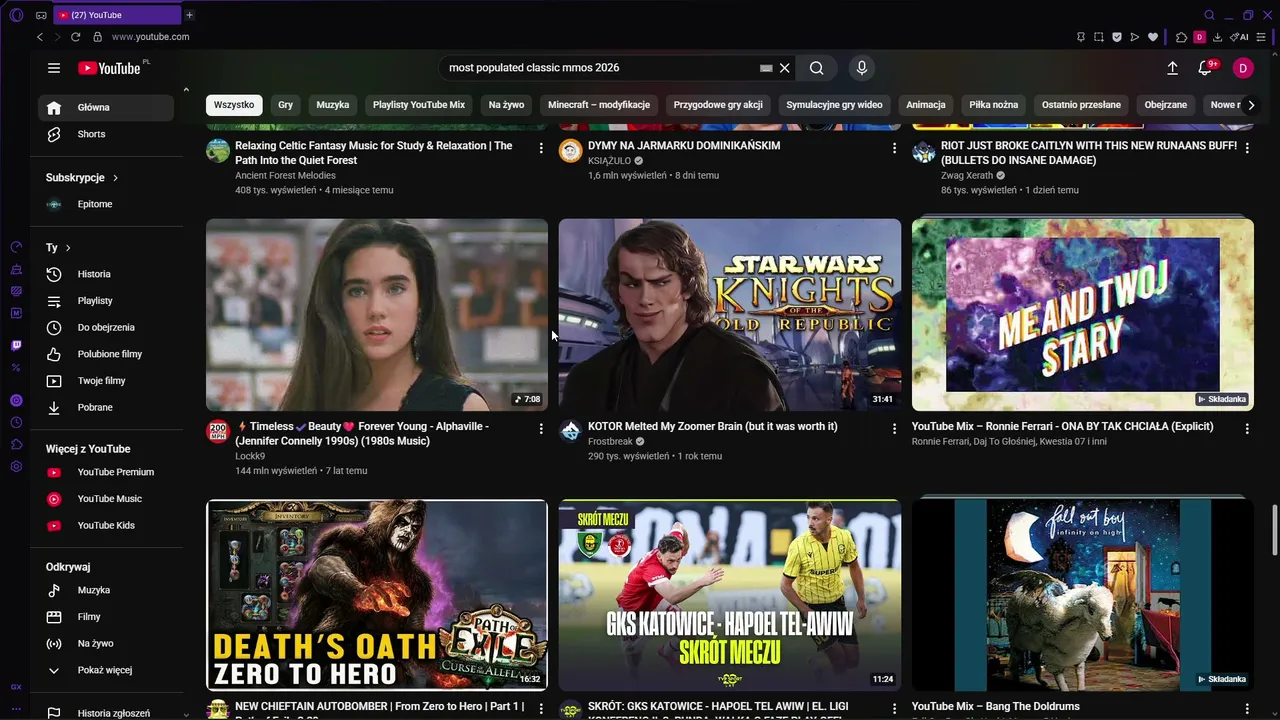Select the (27) YouTube tab
Viewport: 1280px width, 720px height.
coord(118,15)
